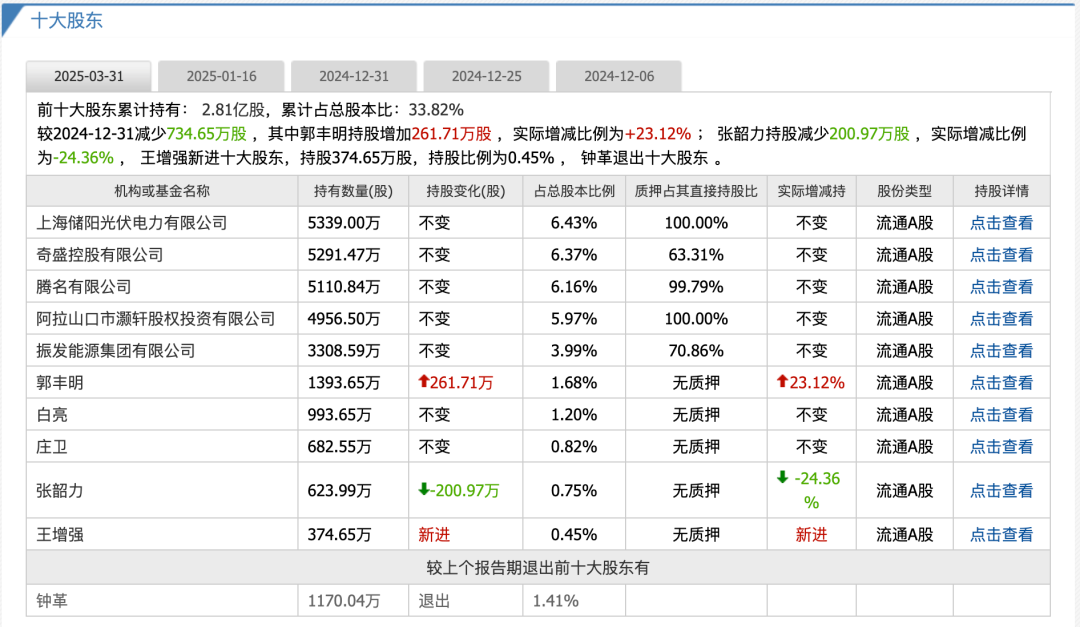Open 点击查看 for new entrant 王增强

click(x=1001, y=535)
